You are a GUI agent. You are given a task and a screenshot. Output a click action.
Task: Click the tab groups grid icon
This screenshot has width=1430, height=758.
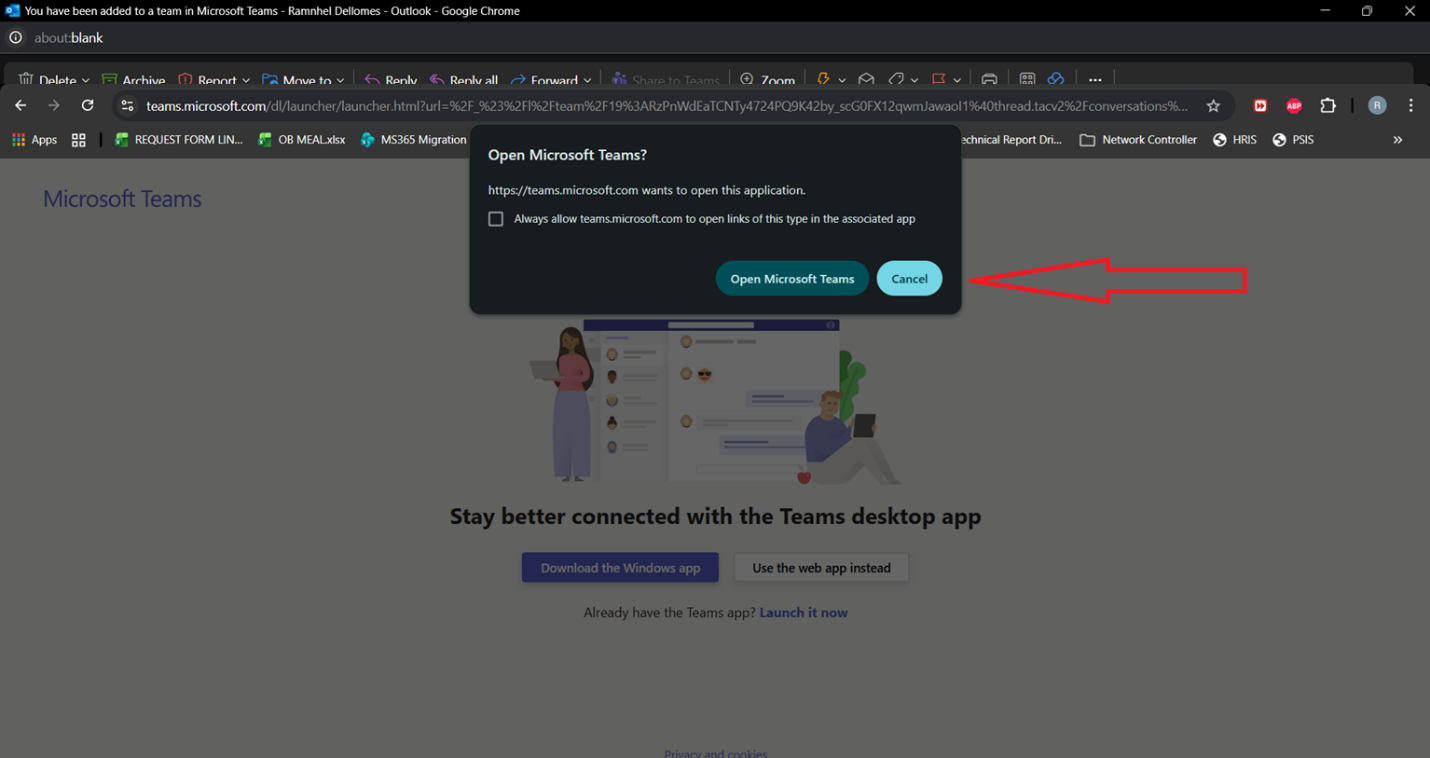pyautogui.click(x=79, y=140)
